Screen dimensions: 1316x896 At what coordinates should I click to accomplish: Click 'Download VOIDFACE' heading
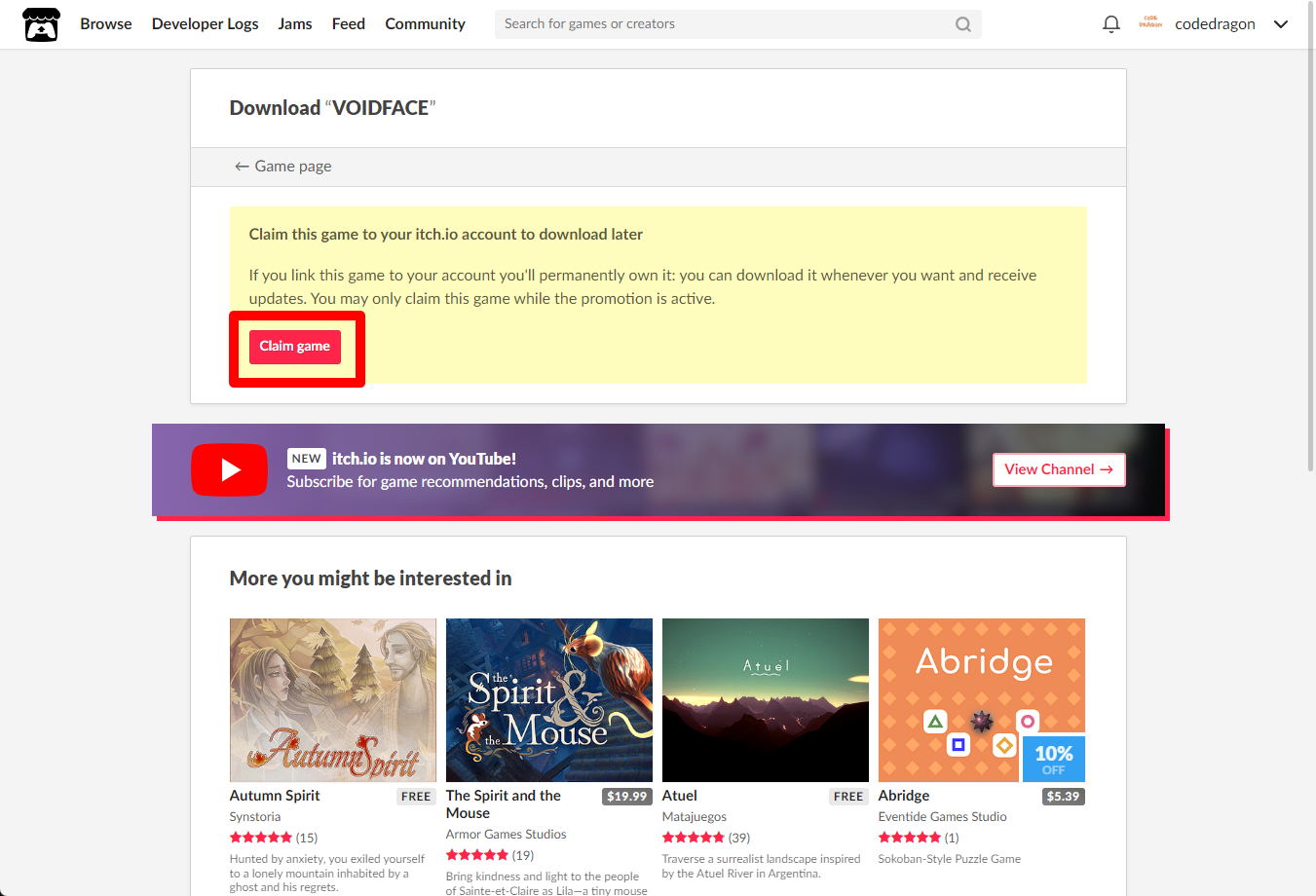point(332,108)
